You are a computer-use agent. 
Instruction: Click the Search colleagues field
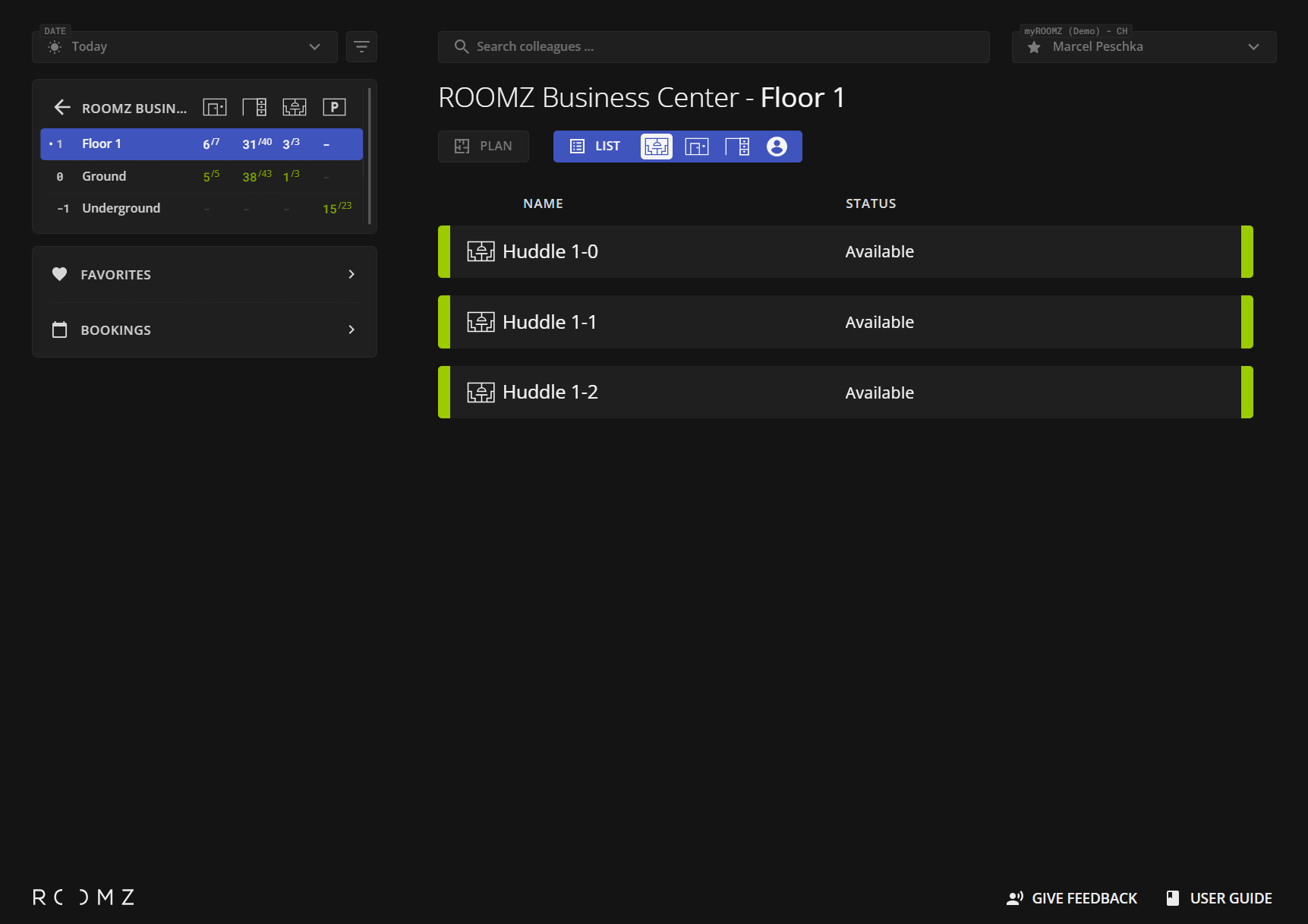[x=714, y=47]
